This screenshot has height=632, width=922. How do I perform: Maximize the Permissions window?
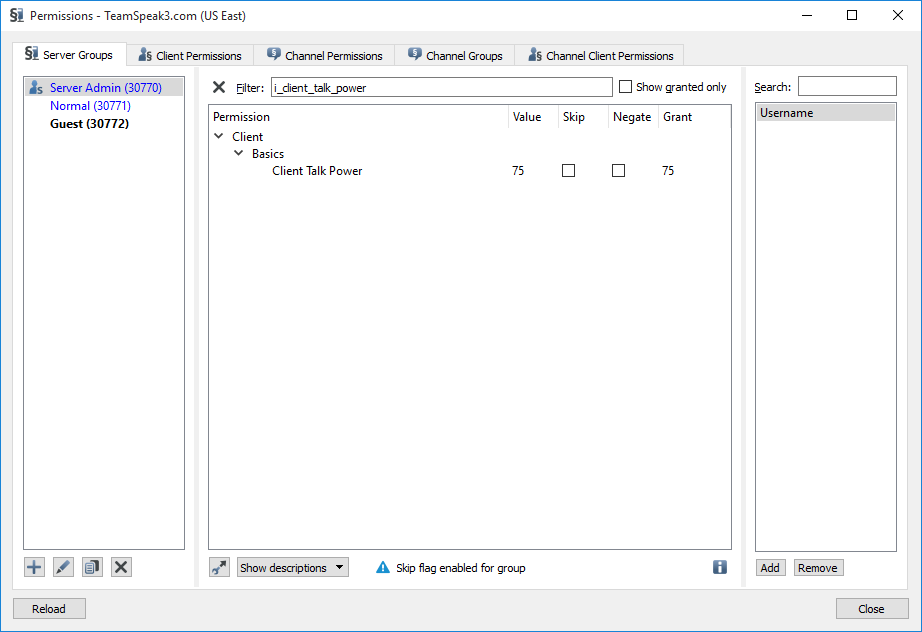[x=852, y=15]
